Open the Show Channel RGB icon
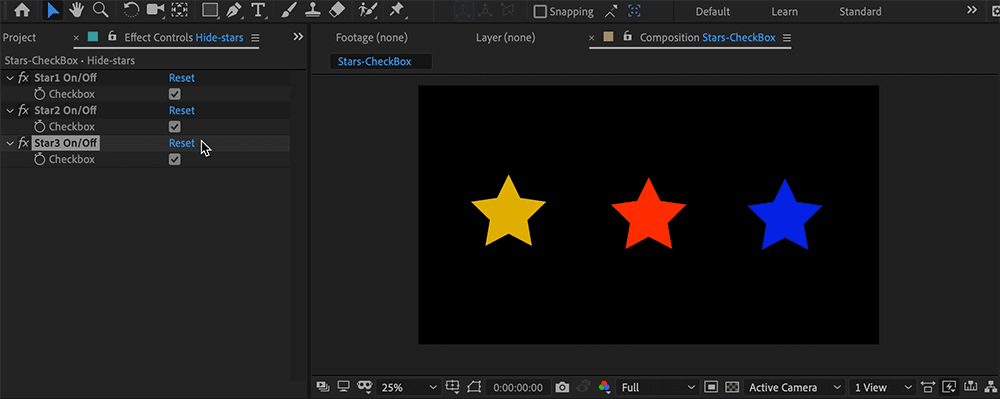This screenshot has width=1000, height=399. 604,387
